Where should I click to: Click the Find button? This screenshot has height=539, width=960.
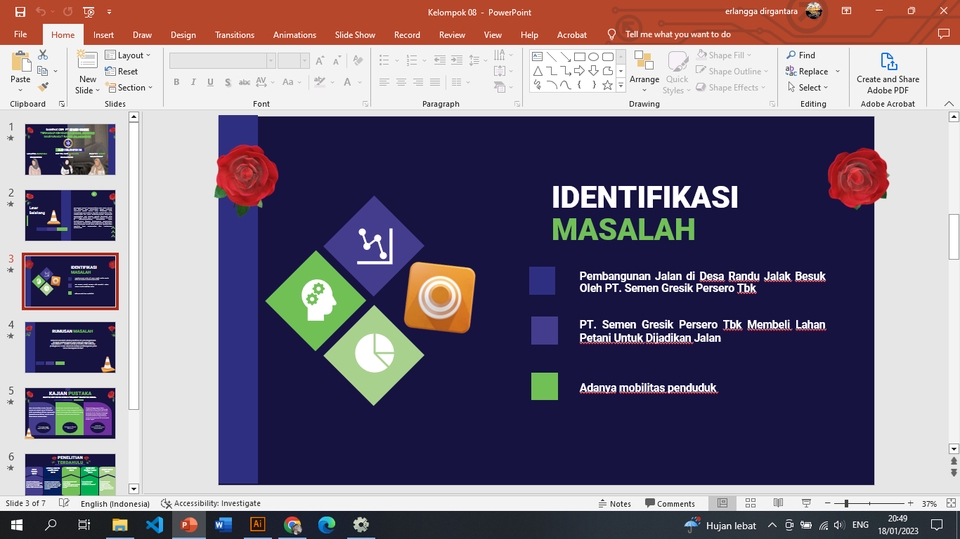click(801, 55)
